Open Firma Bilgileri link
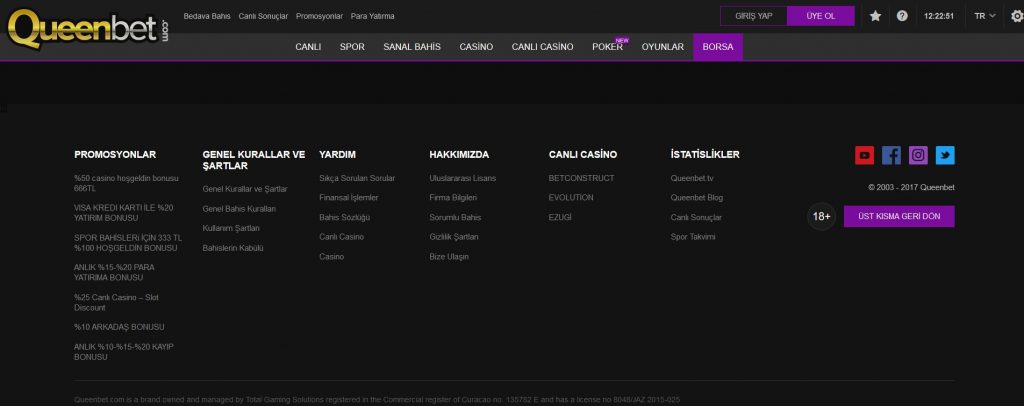The image size is (1024, 406). tap(453, 197)
